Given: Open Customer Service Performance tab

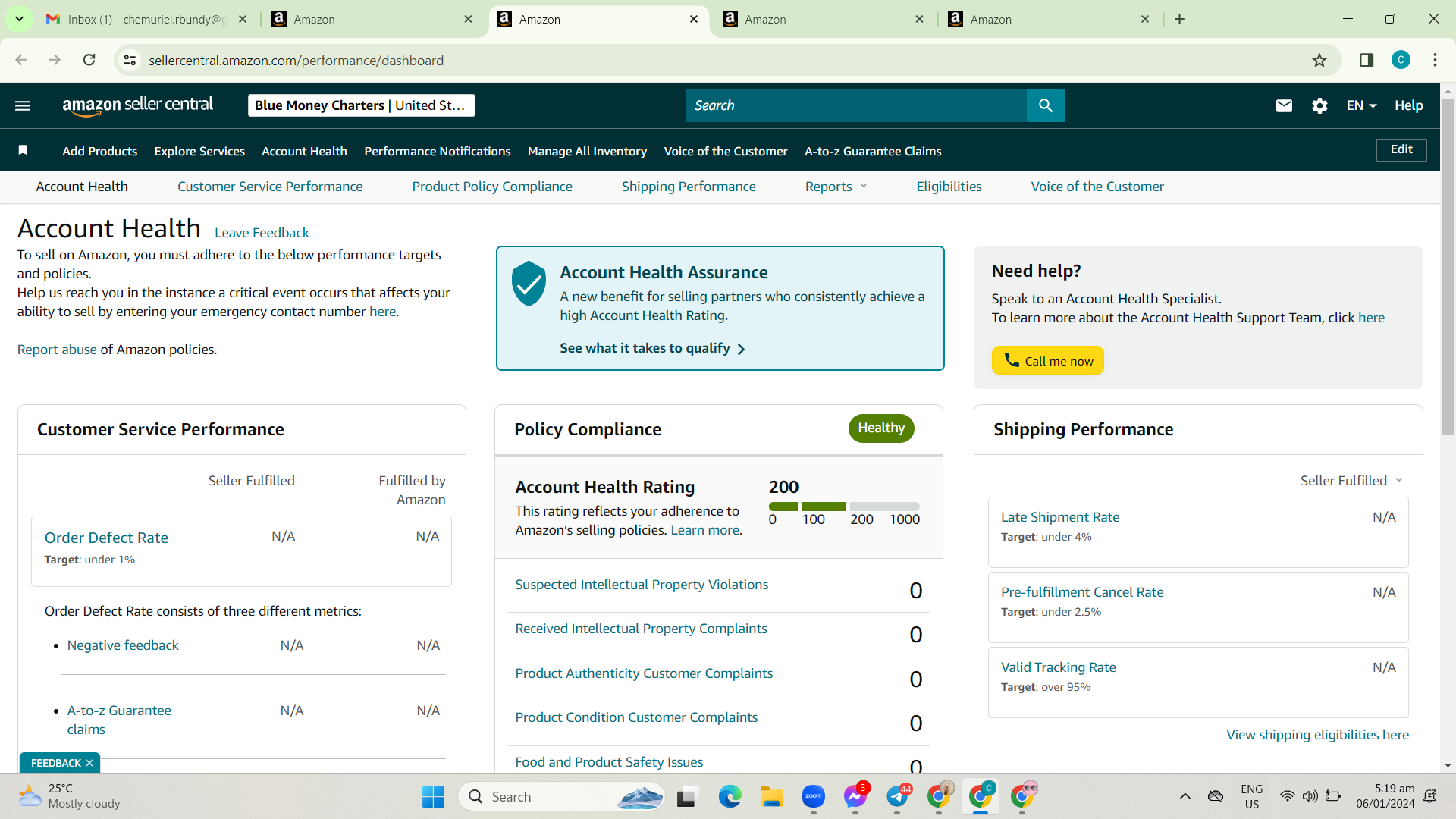Looking at the screenshot, I should click(x=270, y=187).
